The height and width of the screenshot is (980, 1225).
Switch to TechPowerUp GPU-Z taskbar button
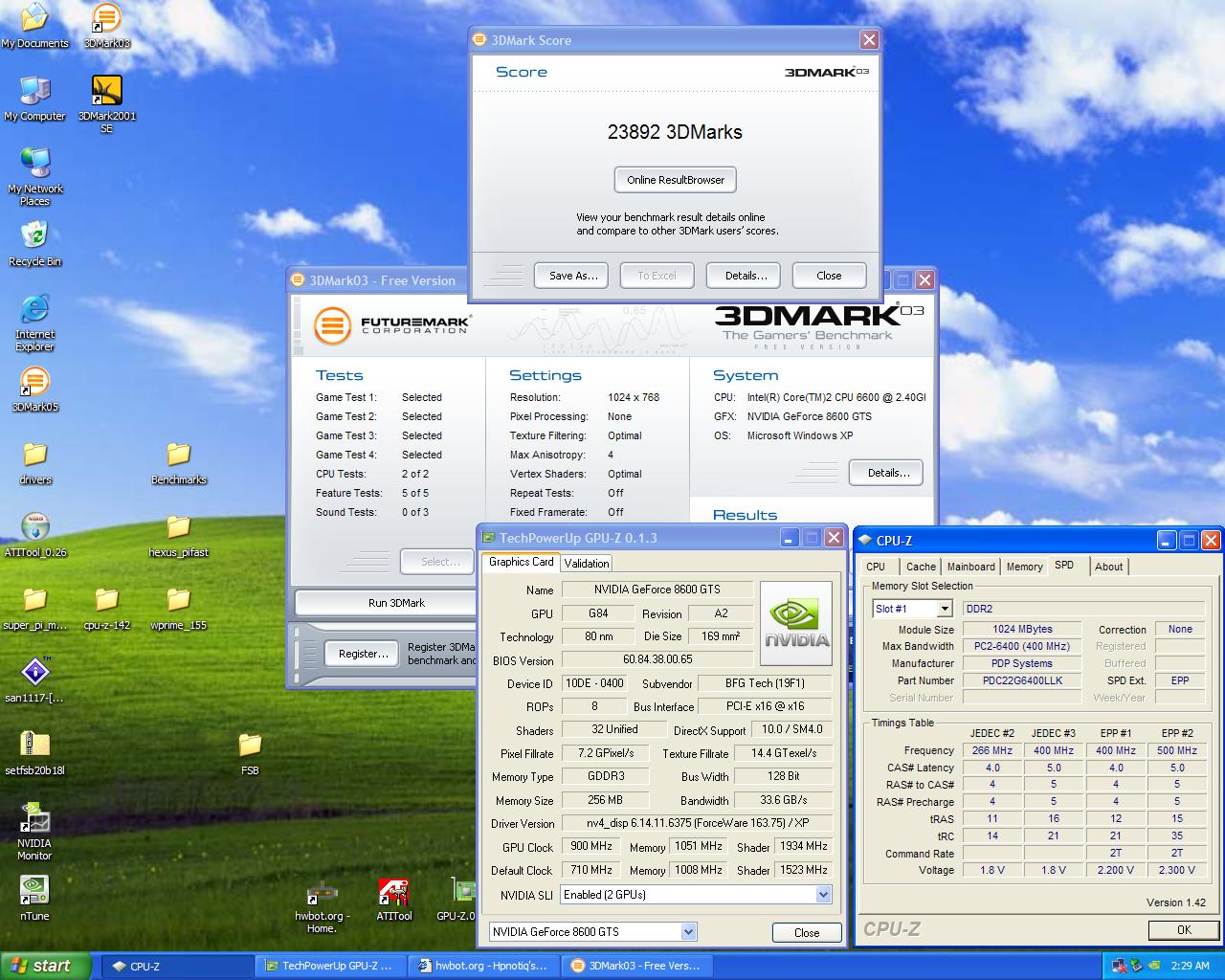pyautogui.click(x=330, y=966)
